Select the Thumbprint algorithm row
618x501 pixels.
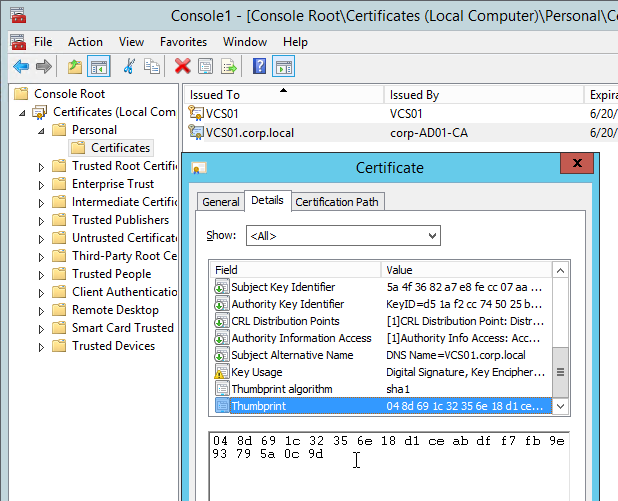pyautogui.click(x=382, y=389)
